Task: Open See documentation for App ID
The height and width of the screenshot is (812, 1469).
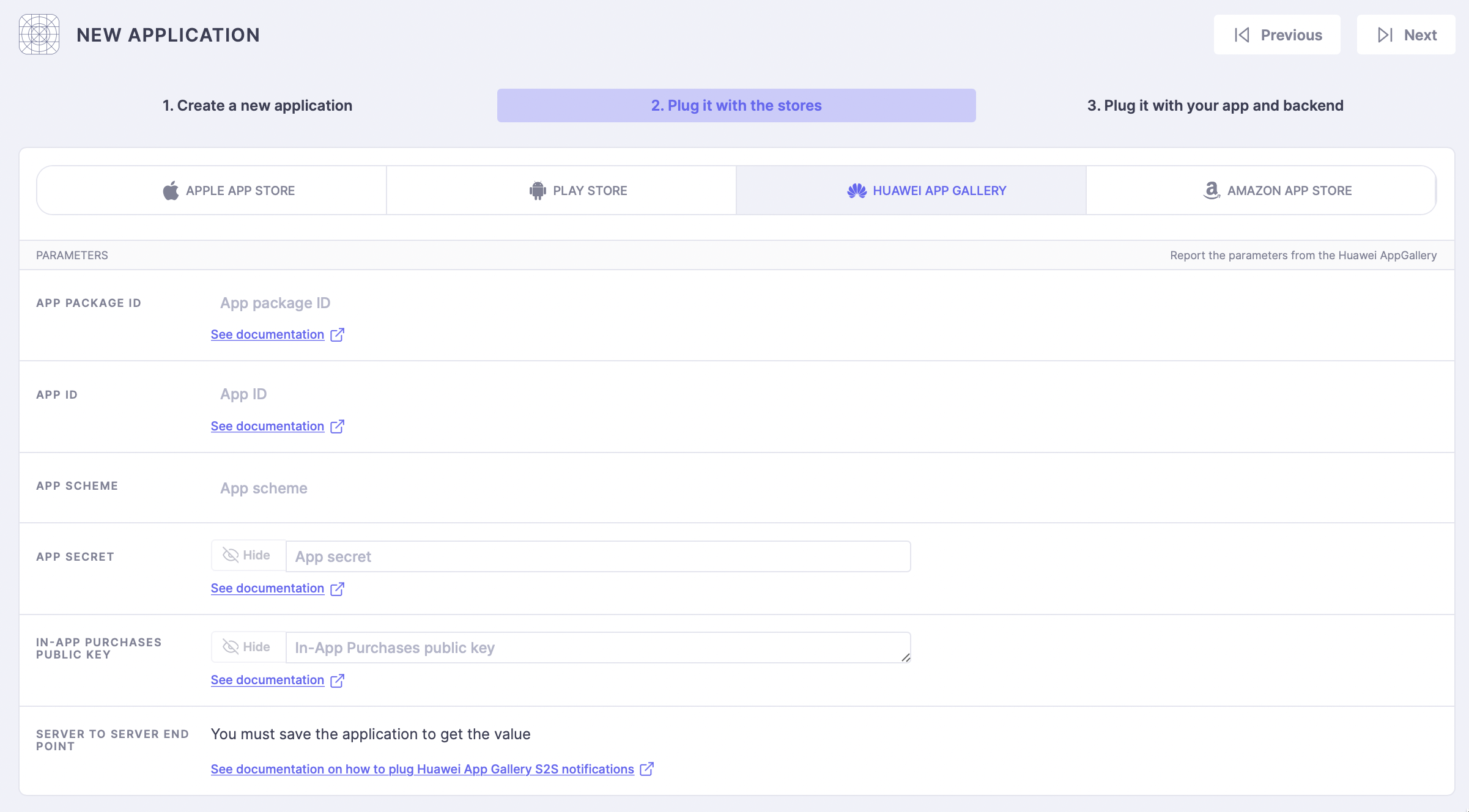Action: (267, 426)
